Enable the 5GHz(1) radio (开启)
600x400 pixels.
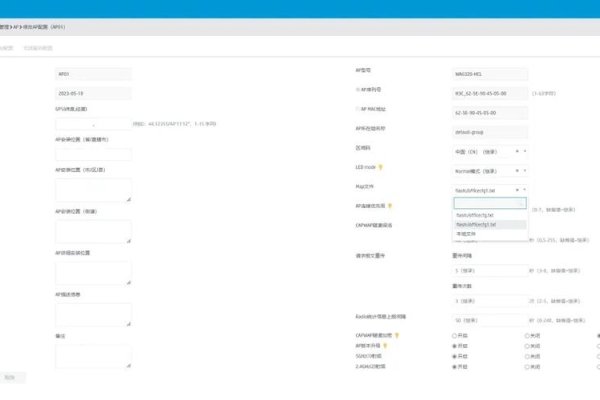[454, 356]
